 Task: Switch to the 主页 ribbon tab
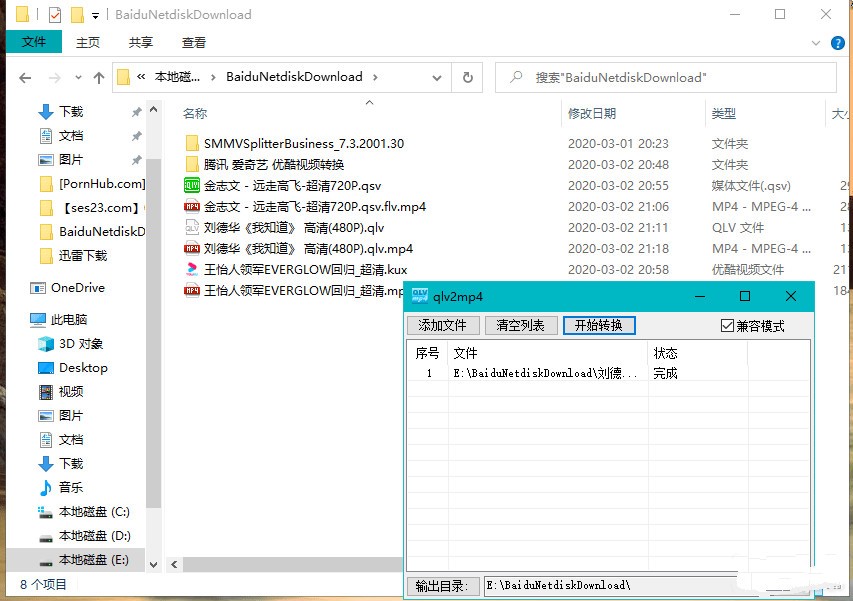click(88, 42)
